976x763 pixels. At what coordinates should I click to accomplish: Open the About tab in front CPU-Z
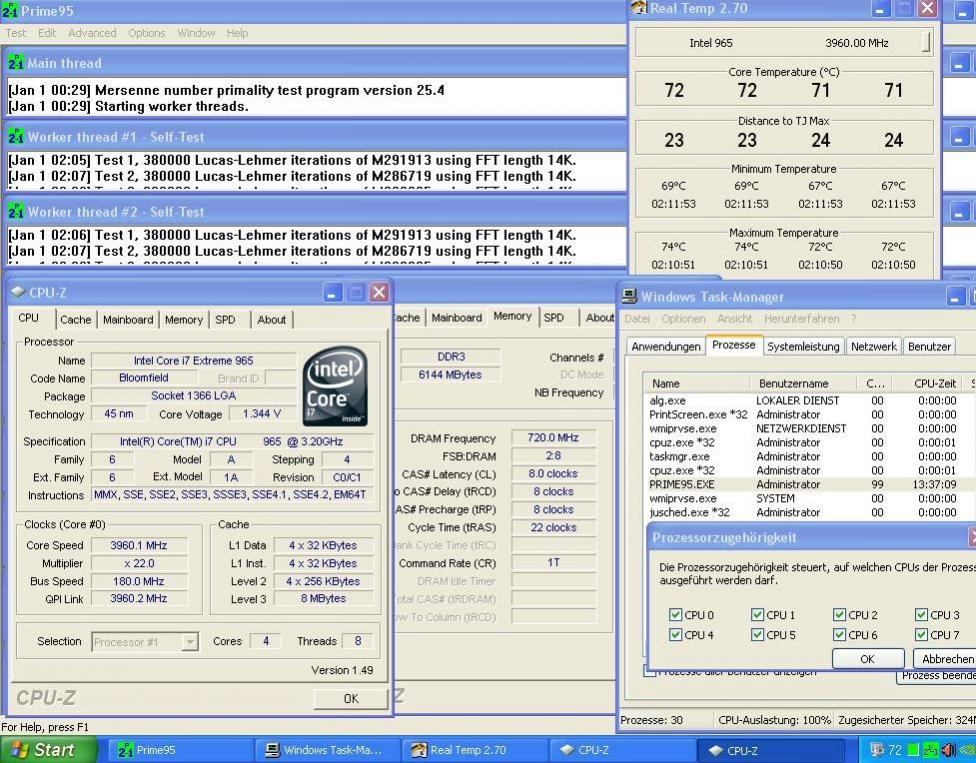(x=271, y=319)
